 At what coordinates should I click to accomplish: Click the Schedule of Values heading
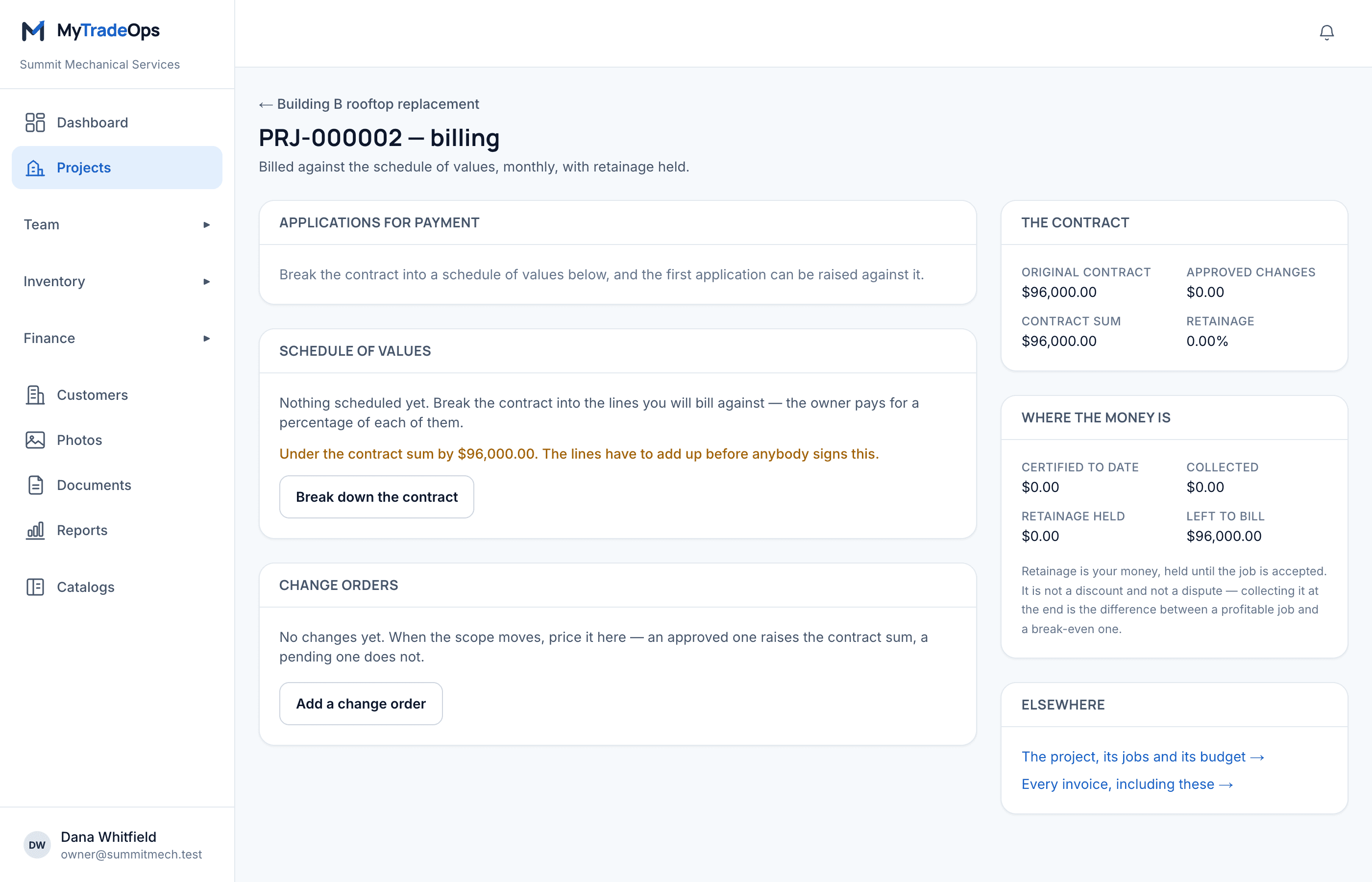355,351
